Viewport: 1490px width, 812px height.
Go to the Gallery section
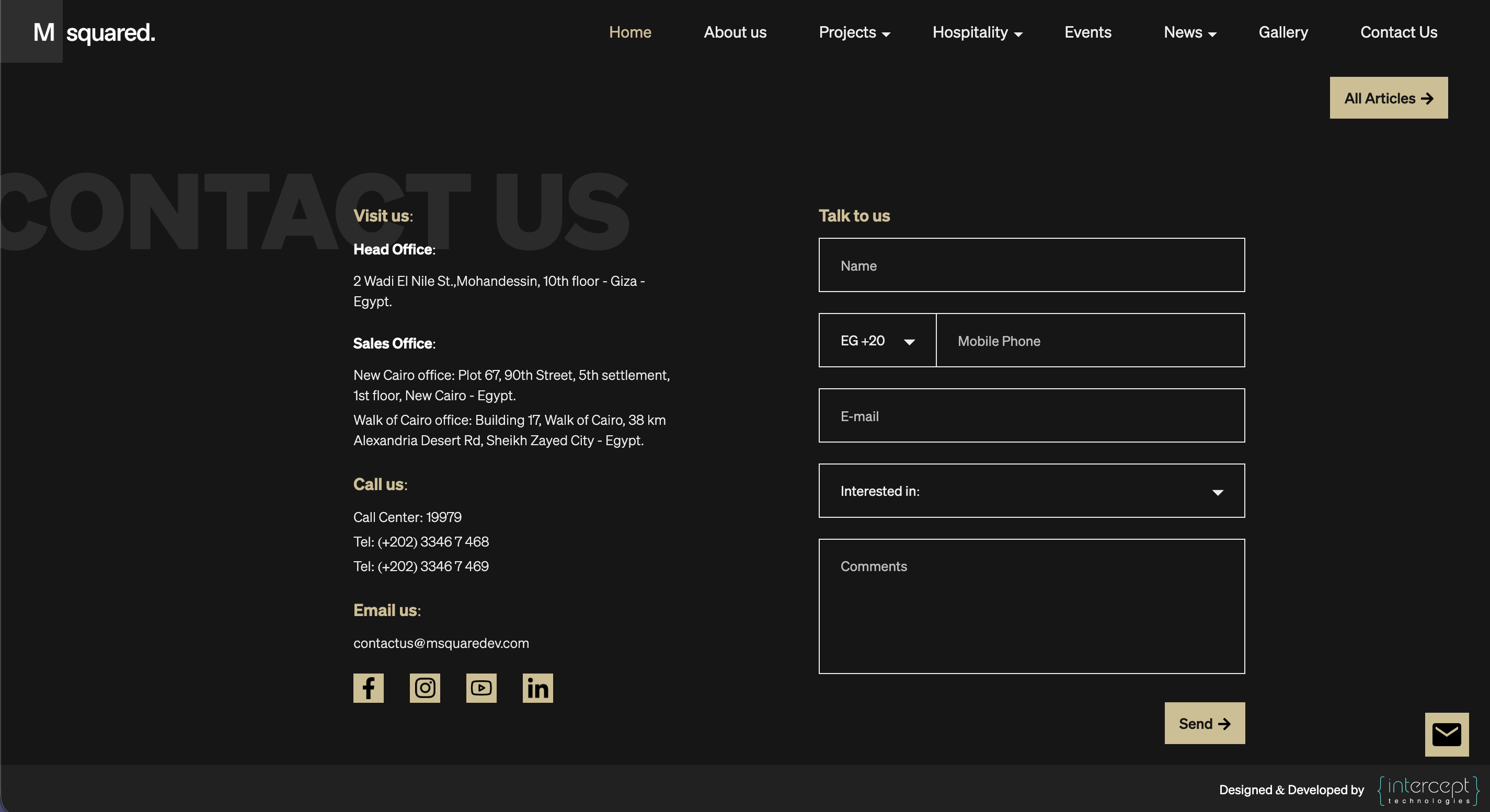(1283, 32)
